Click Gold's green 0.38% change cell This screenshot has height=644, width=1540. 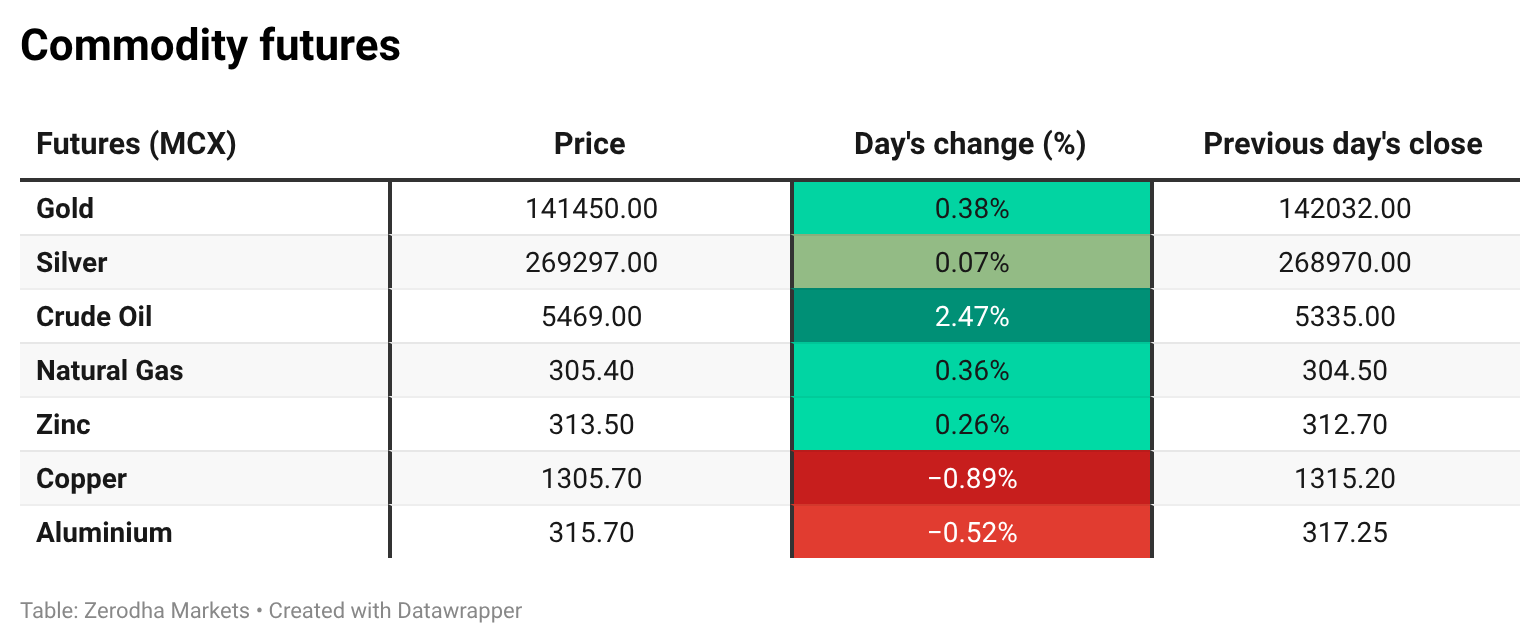pos(971,209)
